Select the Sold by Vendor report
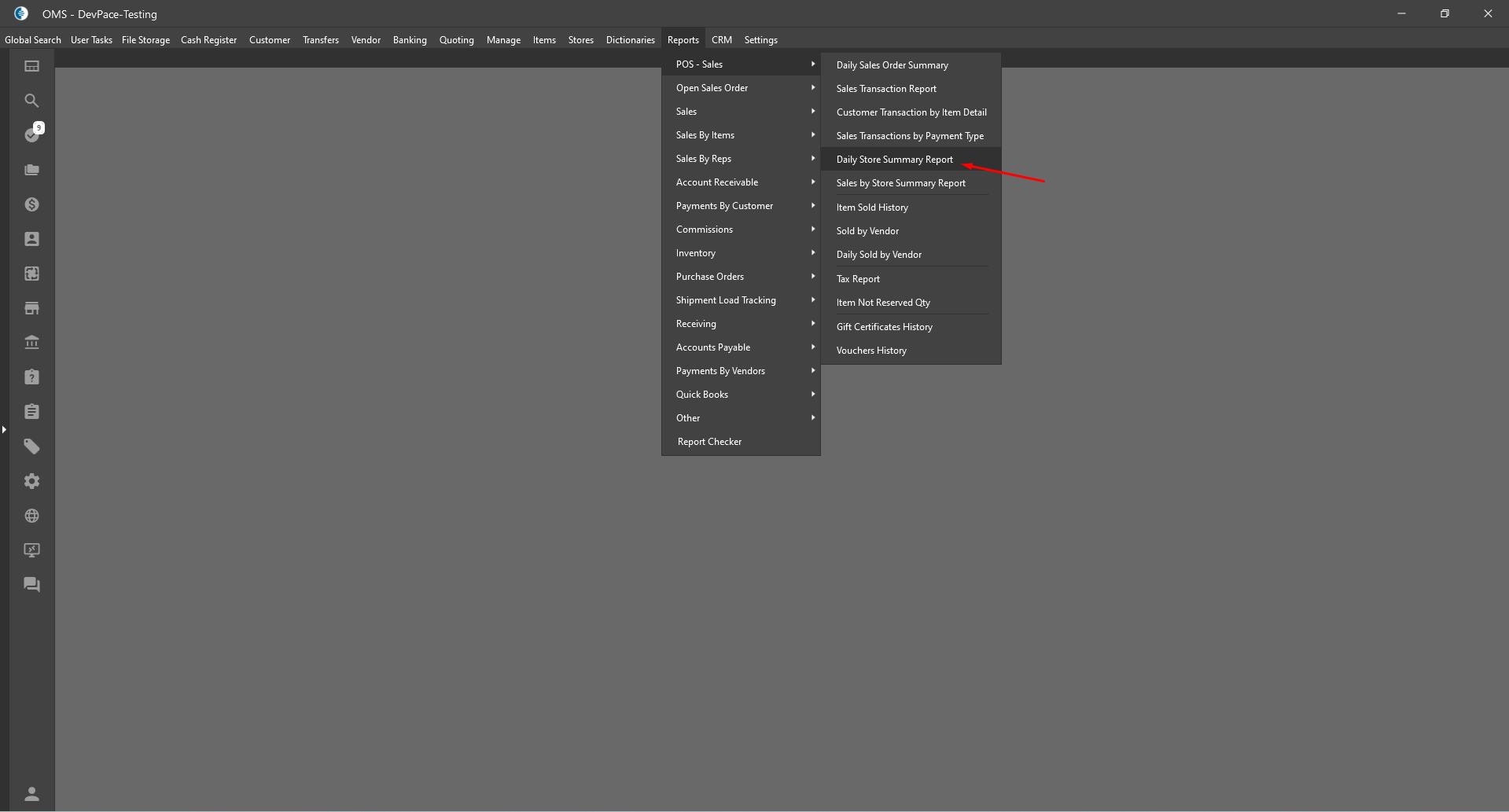Viewport: 1509px width, 812px height. (x=911, y=231)
